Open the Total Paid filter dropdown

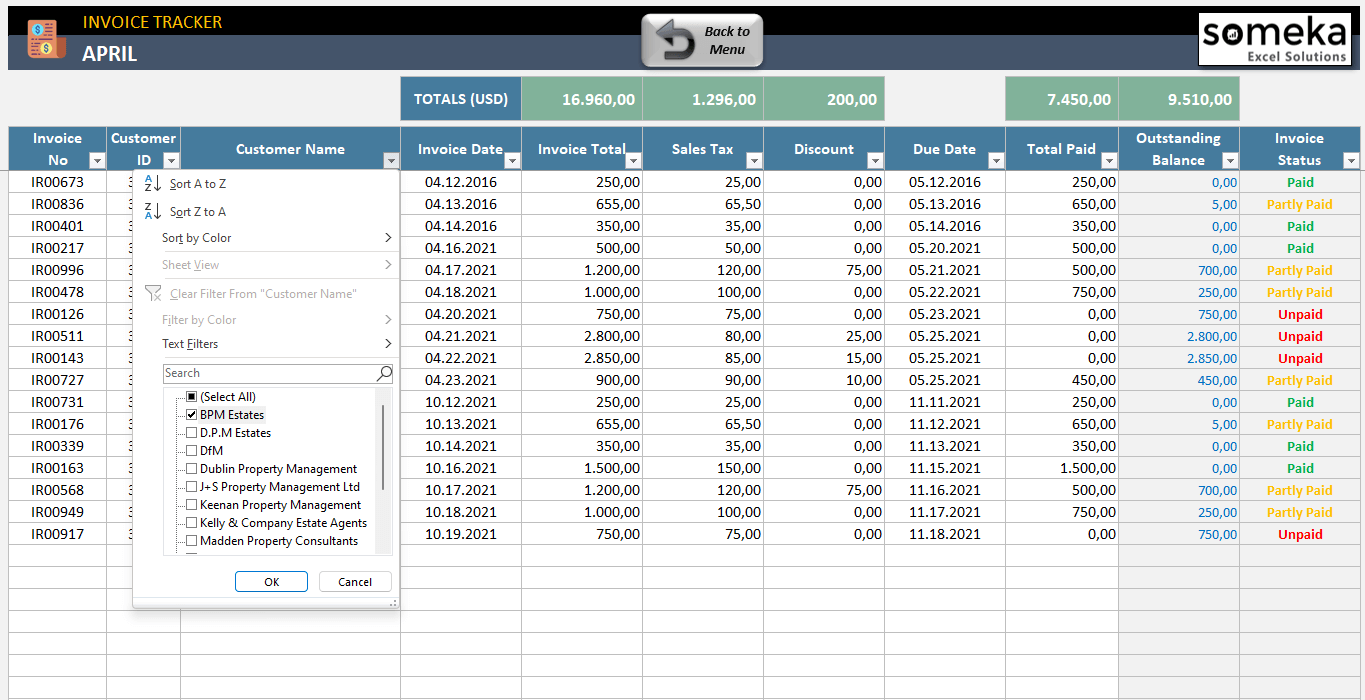(1109, 161)
